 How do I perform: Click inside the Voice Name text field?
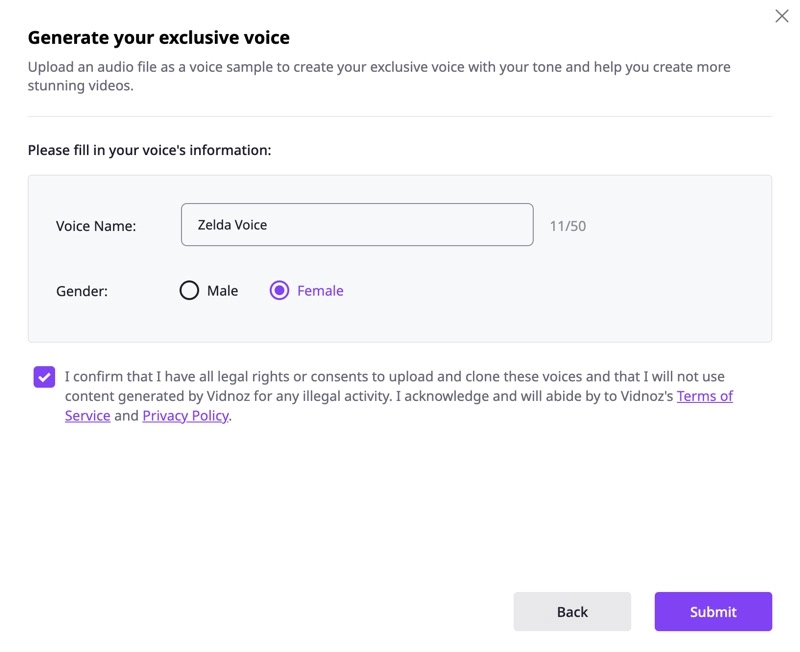tap(356, 224)
